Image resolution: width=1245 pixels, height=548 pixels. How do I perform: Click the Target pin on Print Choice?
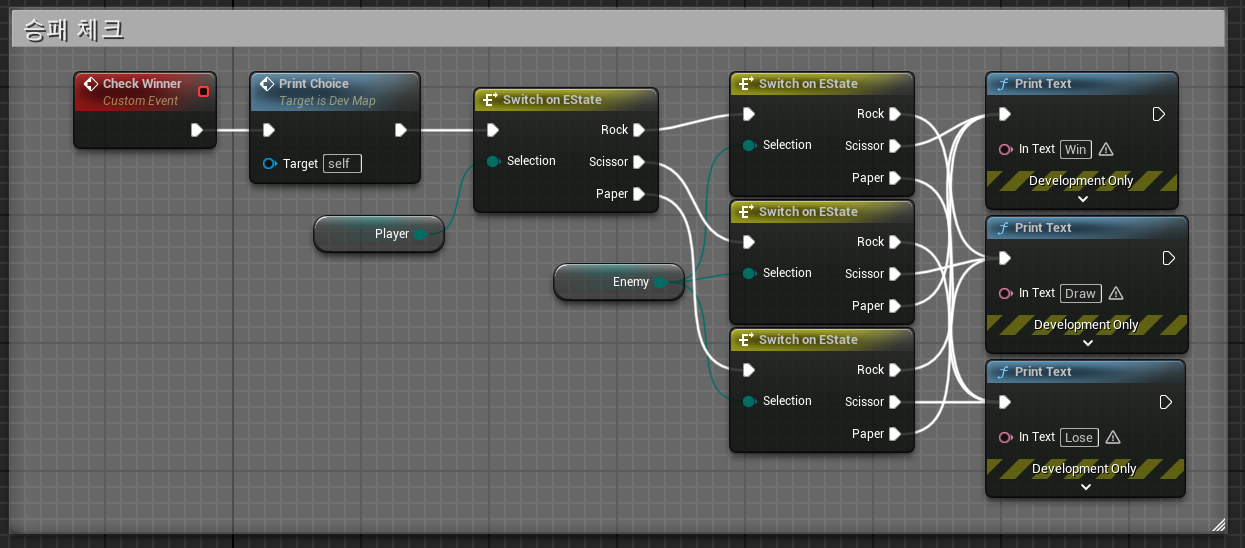pyautogui.click(x=269, y=164)
